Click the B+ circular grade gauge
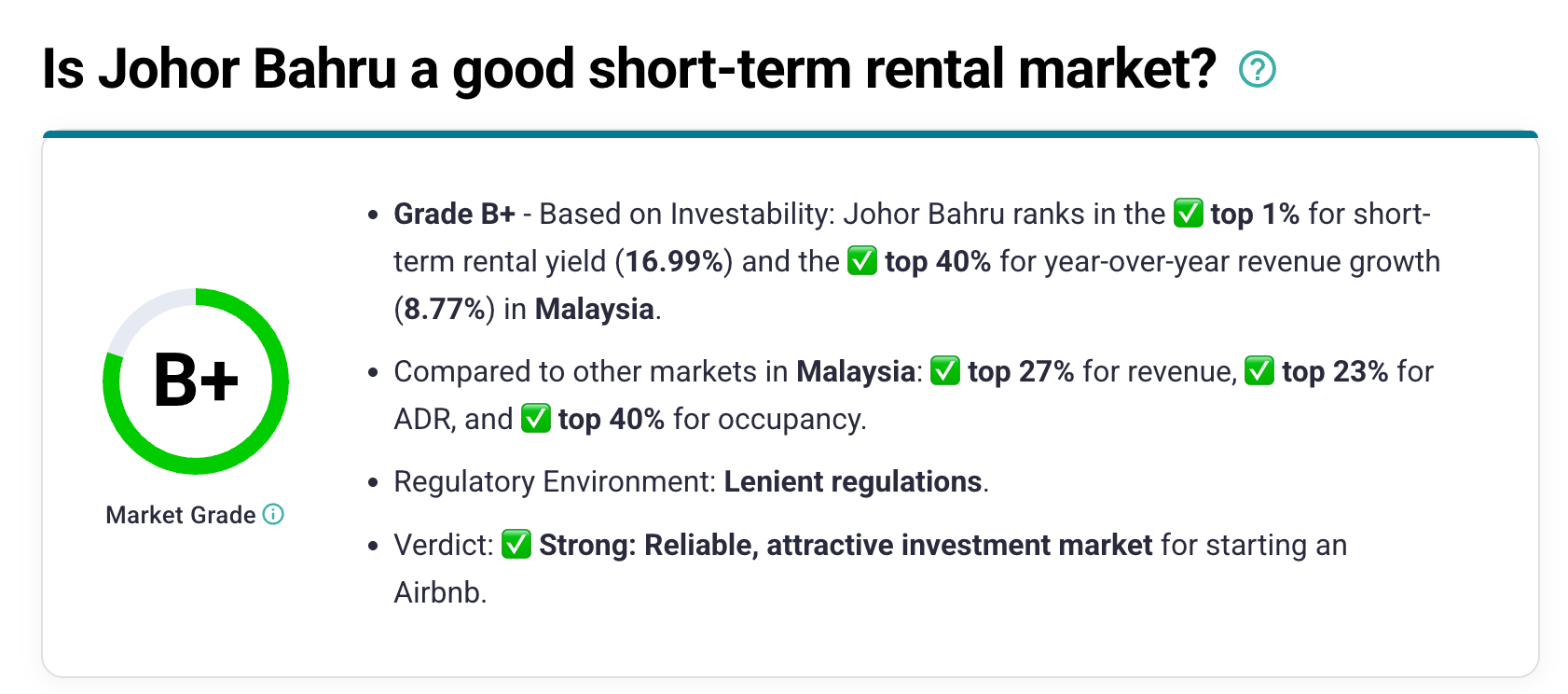 [196, 381]
